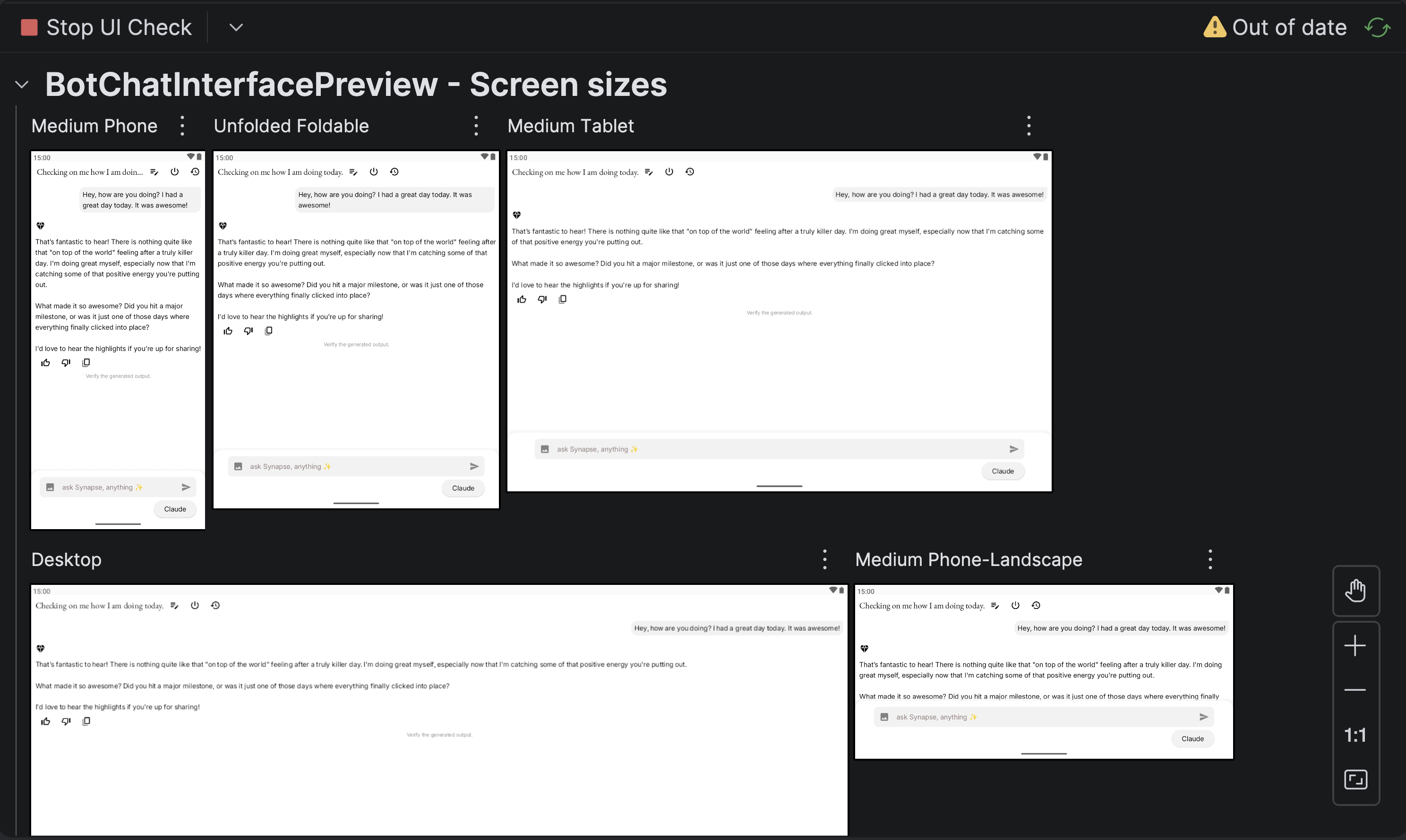1406x840 pixels.
Task: Click the Stop UI Check button
Action: point(108,26)
